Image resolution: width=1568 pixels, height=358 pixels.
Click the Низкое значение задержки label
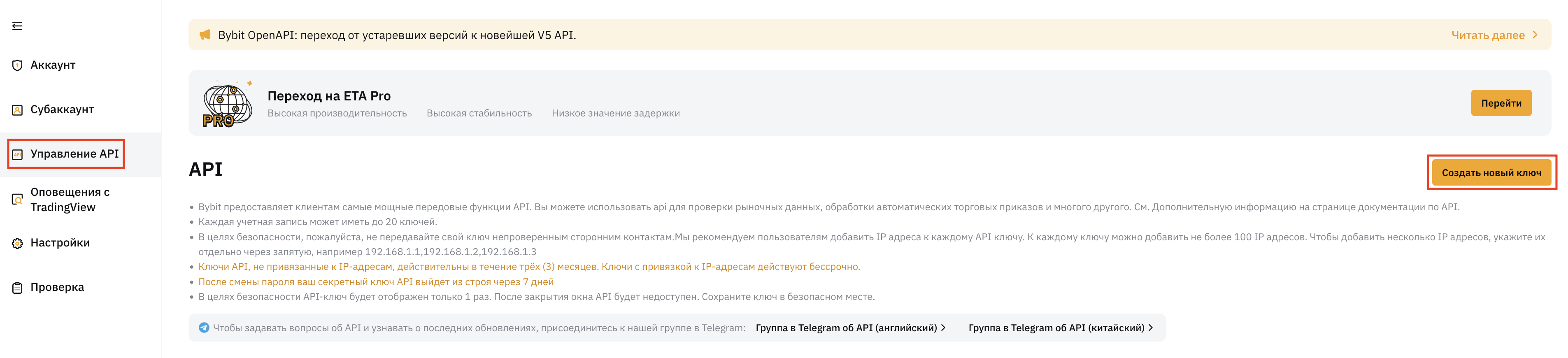point(615,113)
